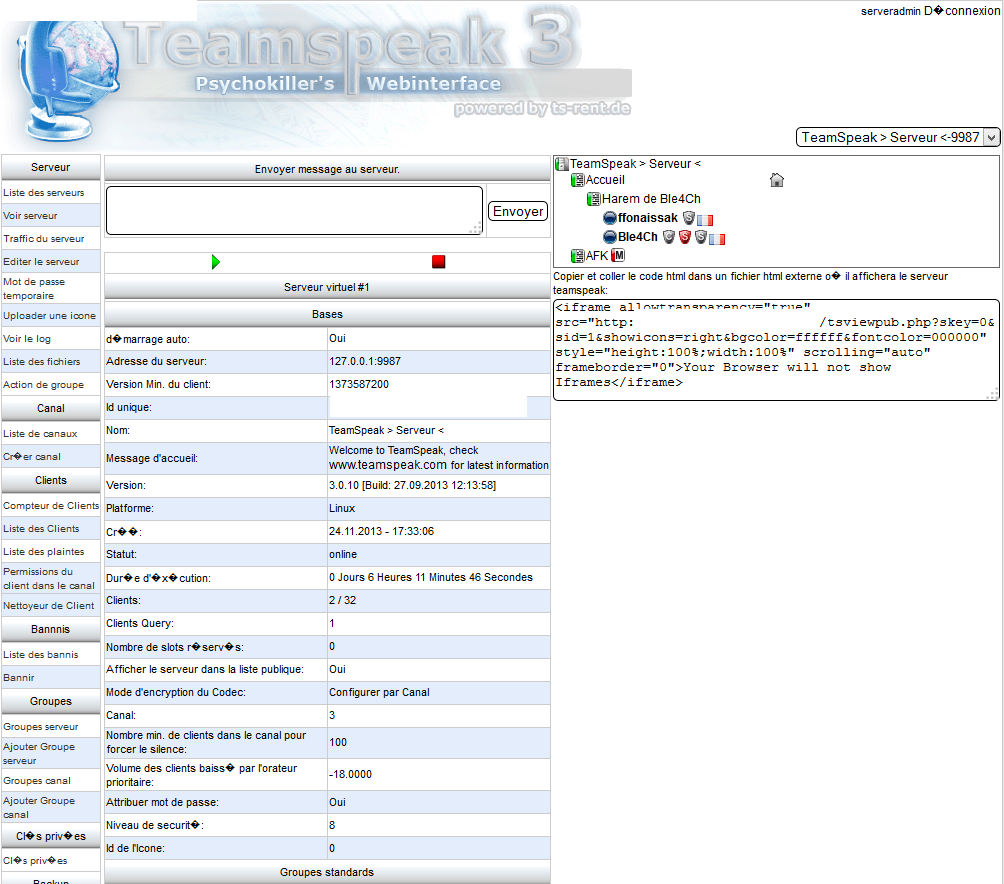
Task: Click the French flag next to ffonaissak
Action: tap(705, 220)
